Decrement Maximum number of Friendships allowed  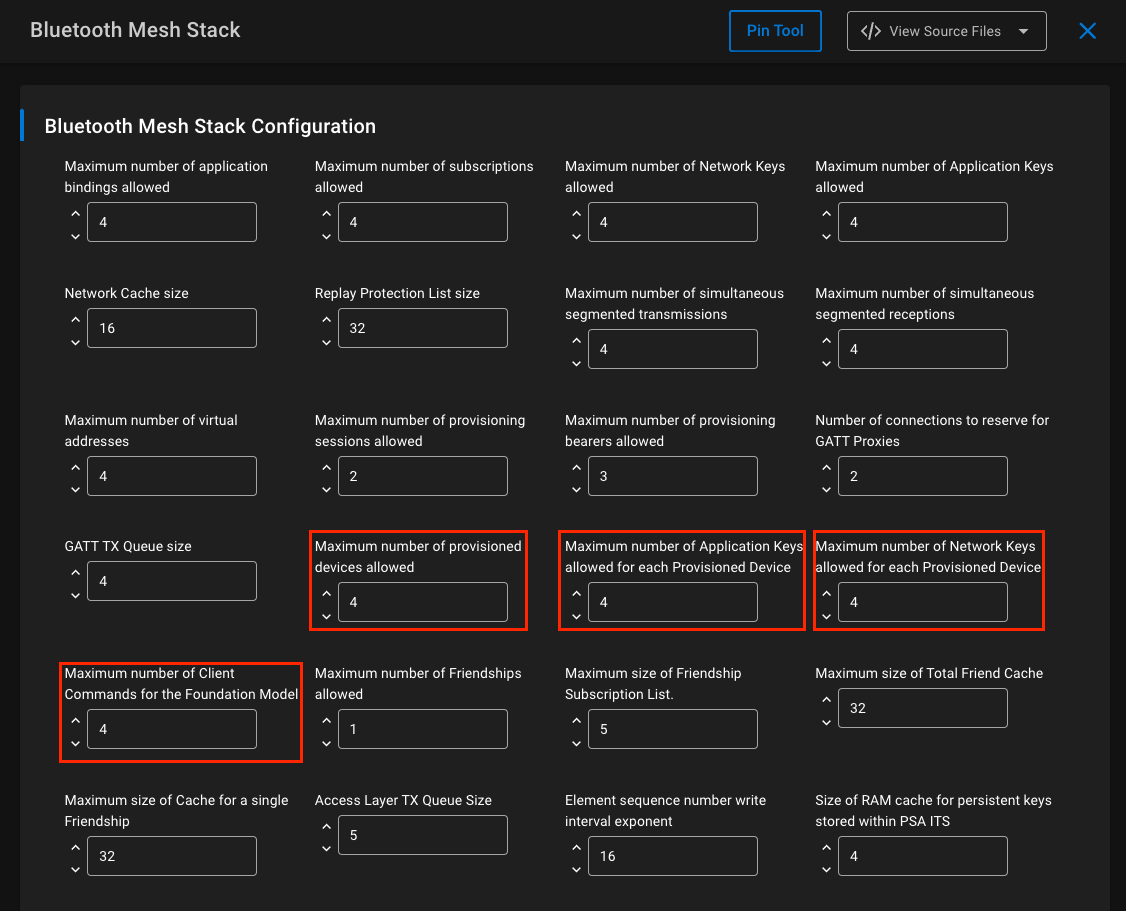click(326, 743)
